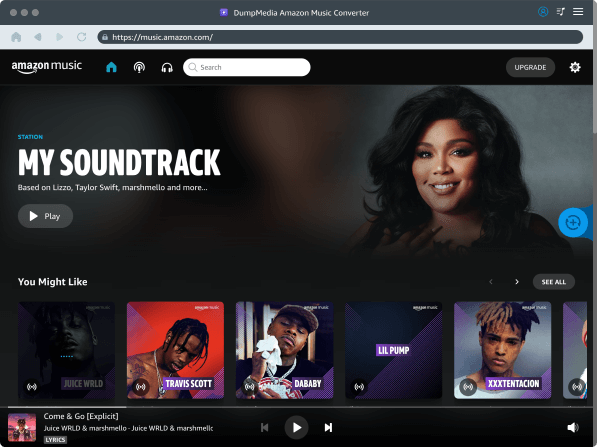Screen dimensions: 597x447
Task: Open the hamburger menu in title bar
Action: click(x=578, y=12)
